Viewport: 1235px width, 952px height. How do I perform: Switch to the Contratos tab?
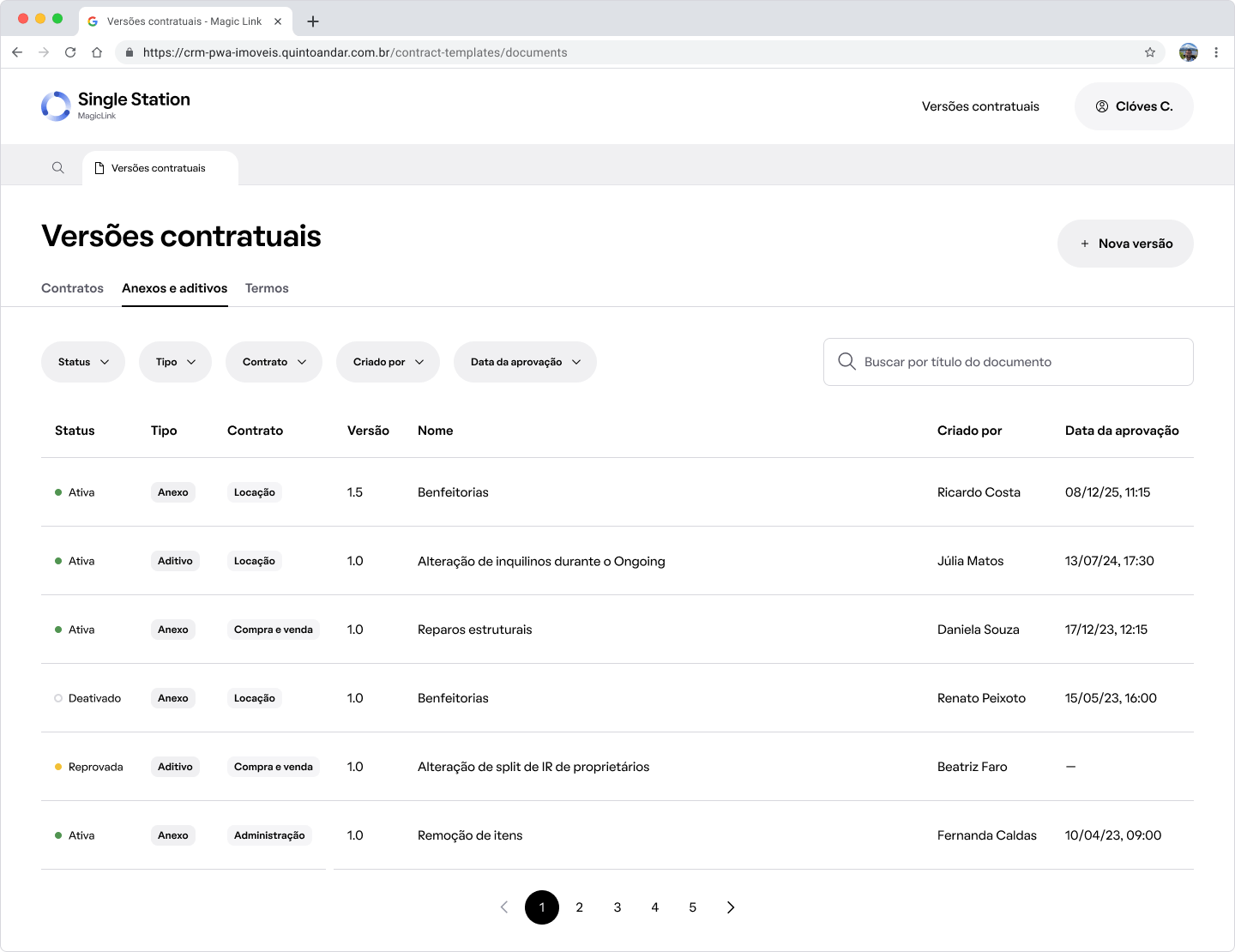(x=72, y=288)
